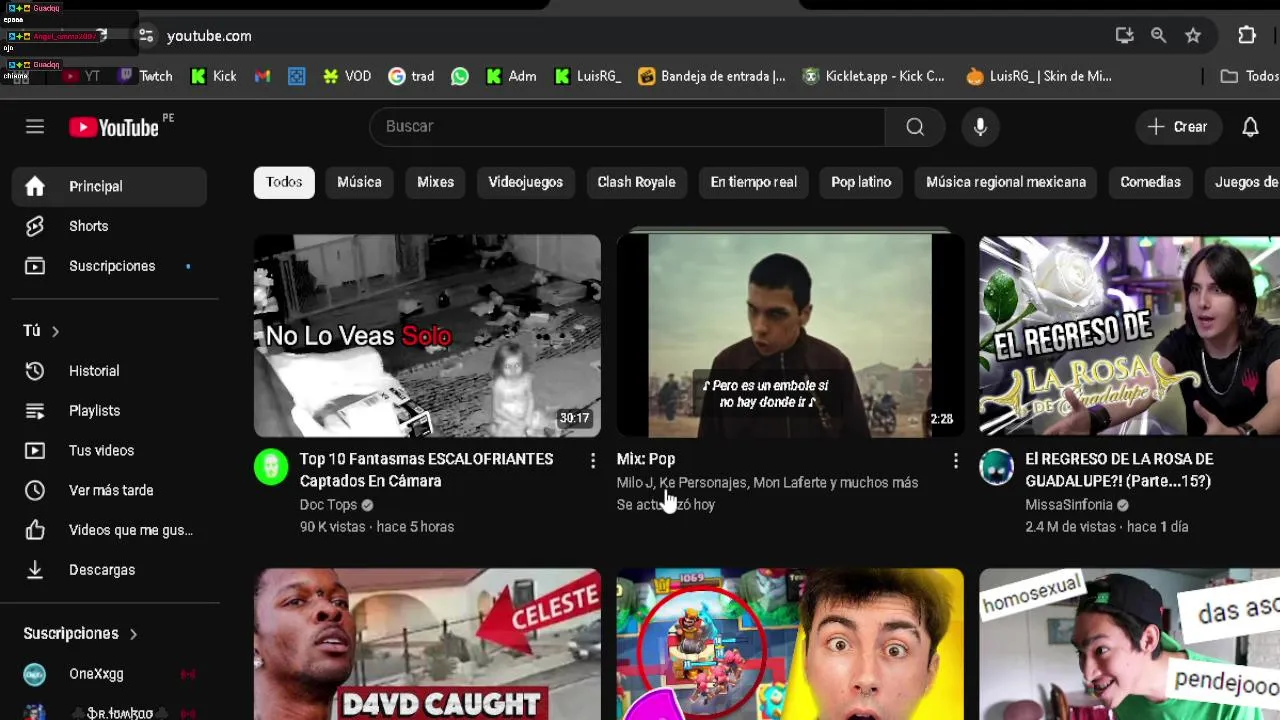Open Ver más tarde list
This screenshot has height=720, width=1280.
109,491
